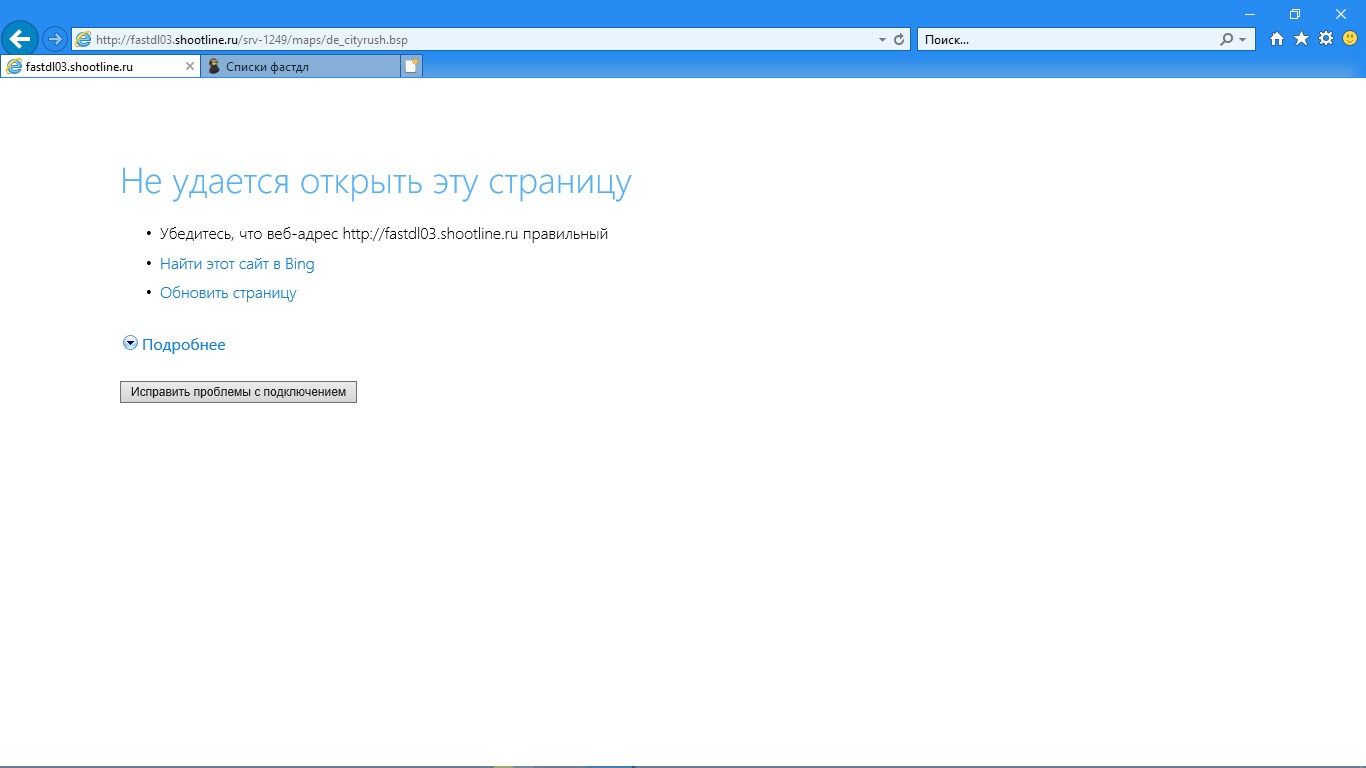Viewport: 1366px width, 768px height.
Task: Refresh the page using the reload icon
Action: pos(899,40)
